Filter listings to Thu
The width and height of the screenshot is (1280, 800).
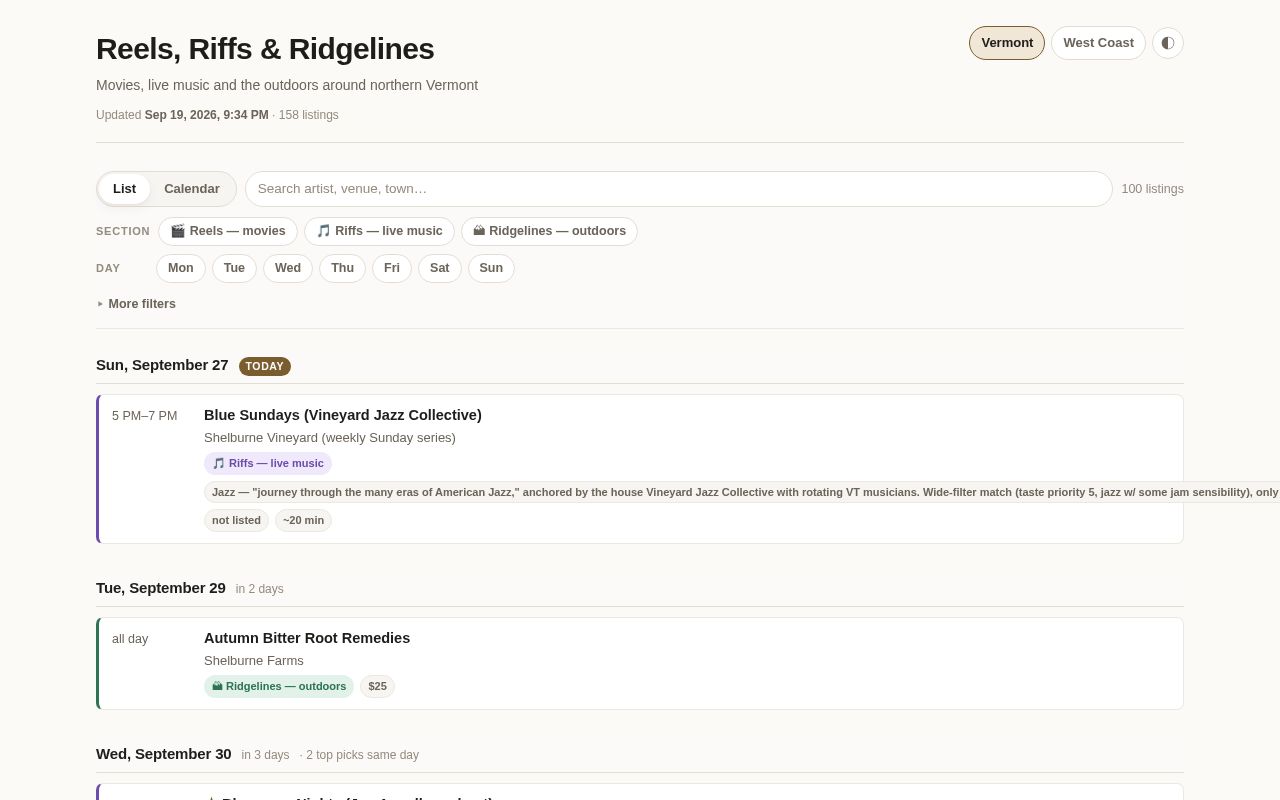point(342,268)
